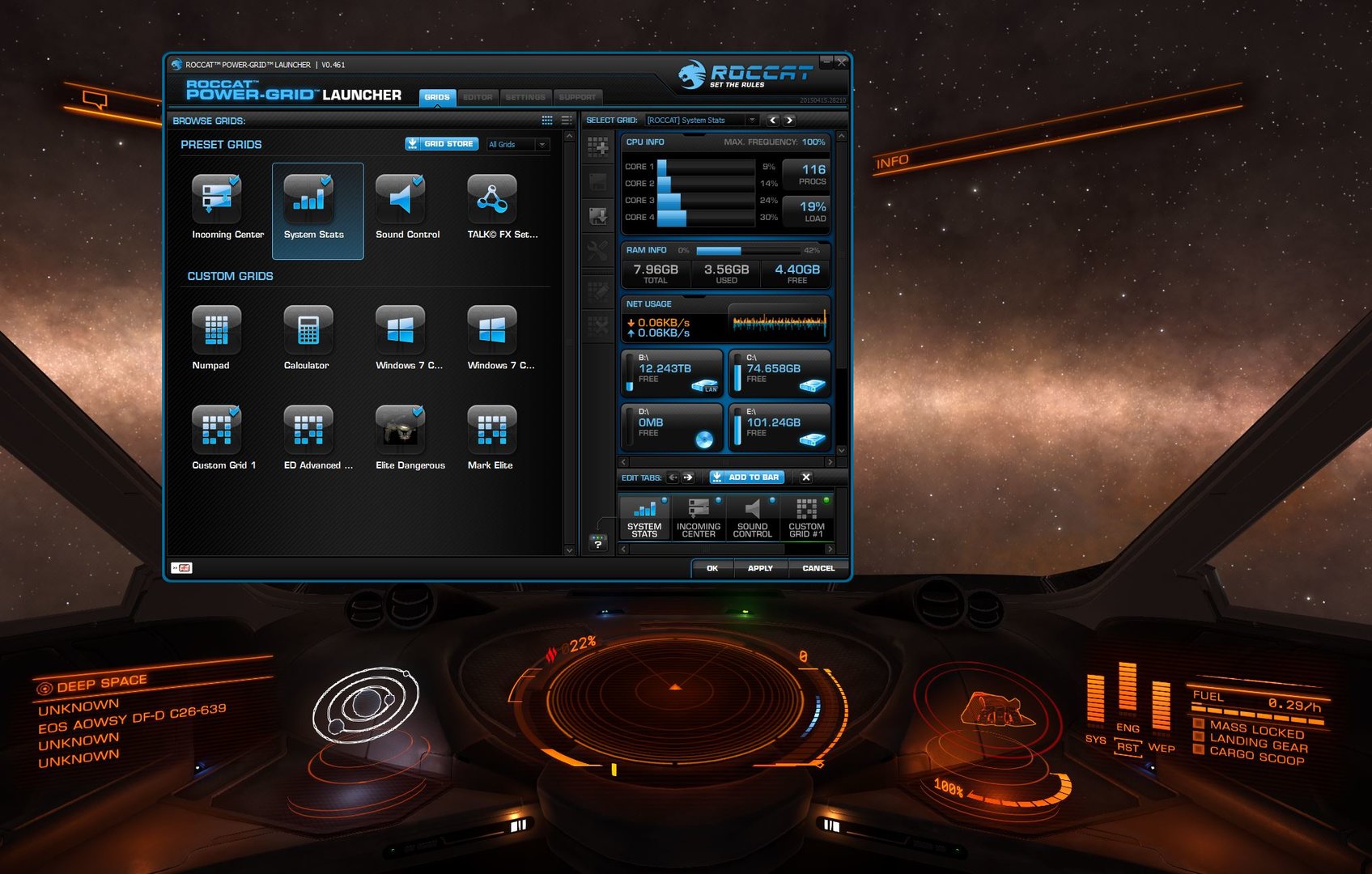Go to previous grid with left arrow
This screenshot has height=874, width=1372.
(772, 121)
